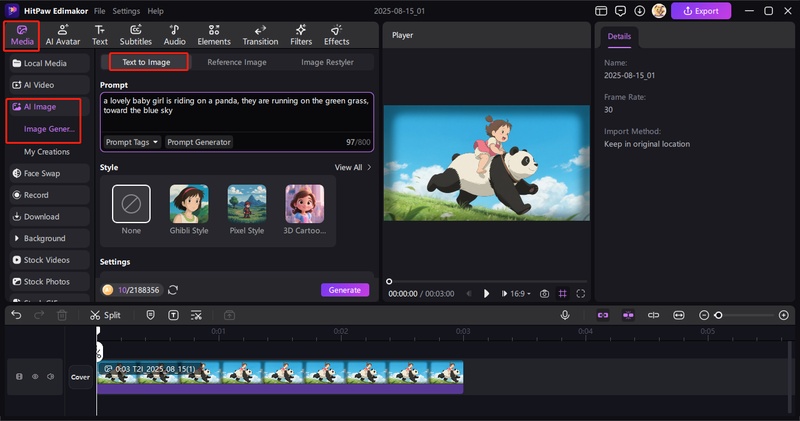
Task: Select the None style option
Action: 131,204
